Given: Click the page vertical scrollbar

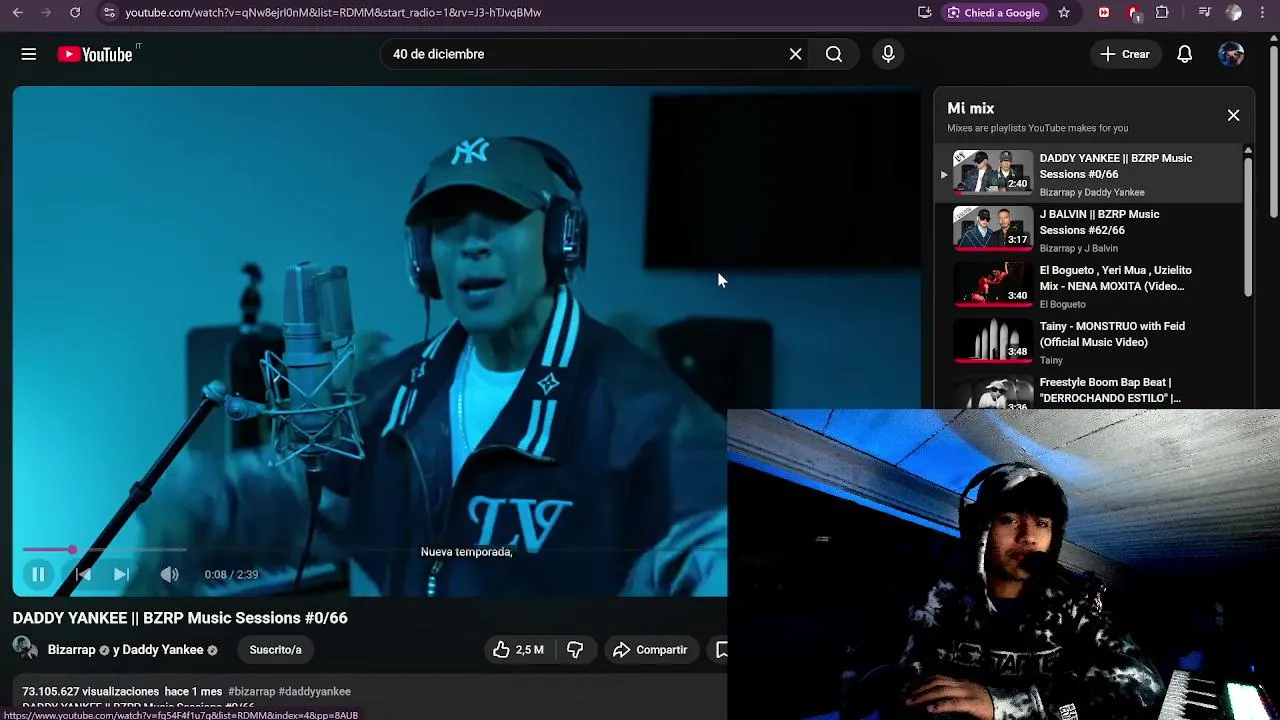Looking at the screenshot, I should [x=1273, y=130].
